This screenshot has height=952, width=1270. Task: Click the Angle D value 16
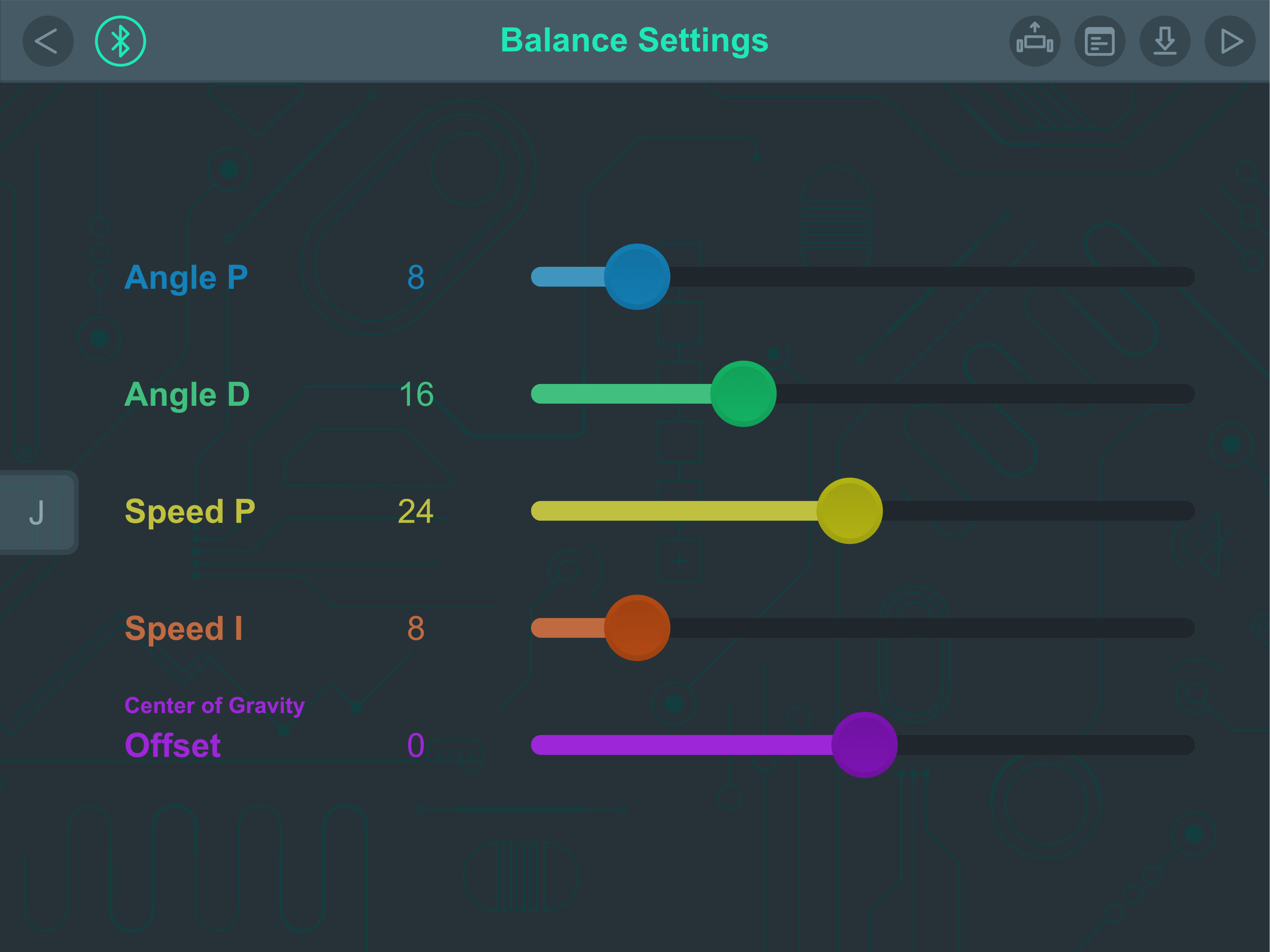point(416,394)
